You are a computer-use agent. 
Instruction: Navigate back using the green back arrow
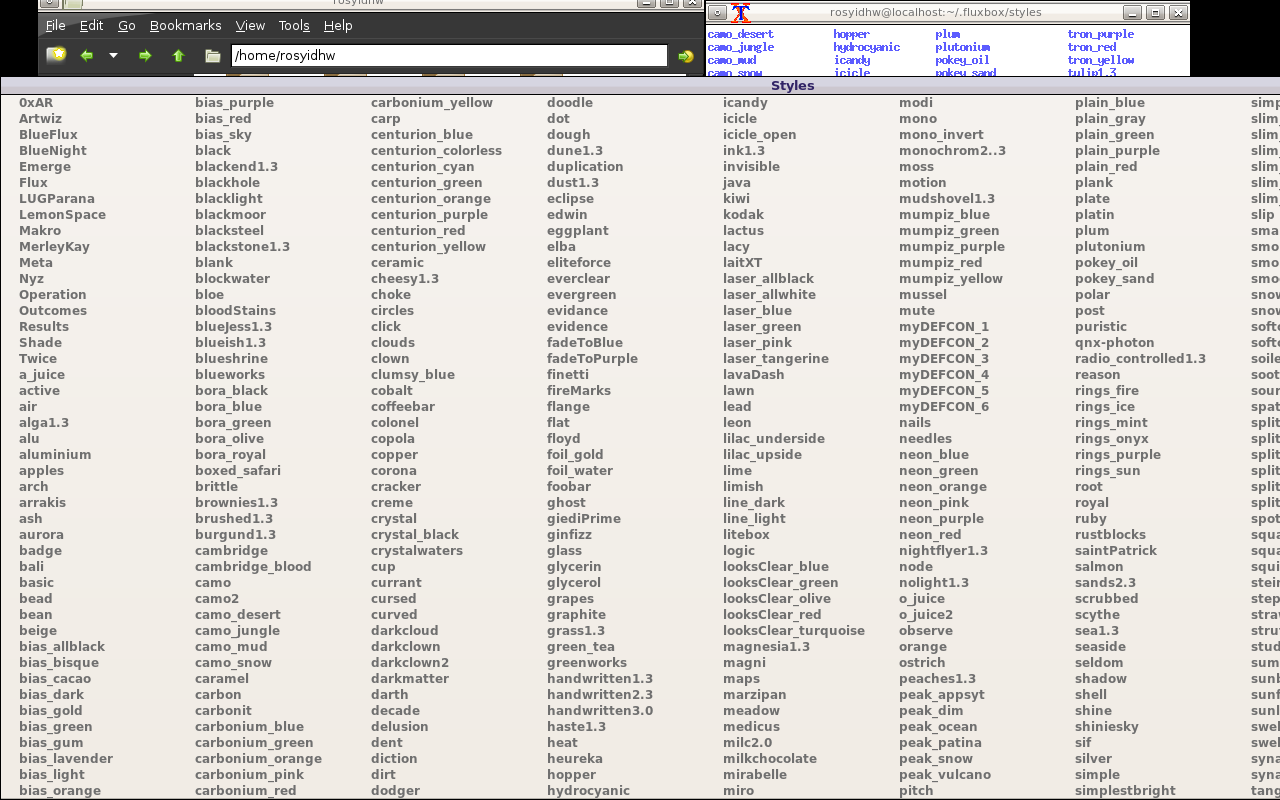coord(86,55)
